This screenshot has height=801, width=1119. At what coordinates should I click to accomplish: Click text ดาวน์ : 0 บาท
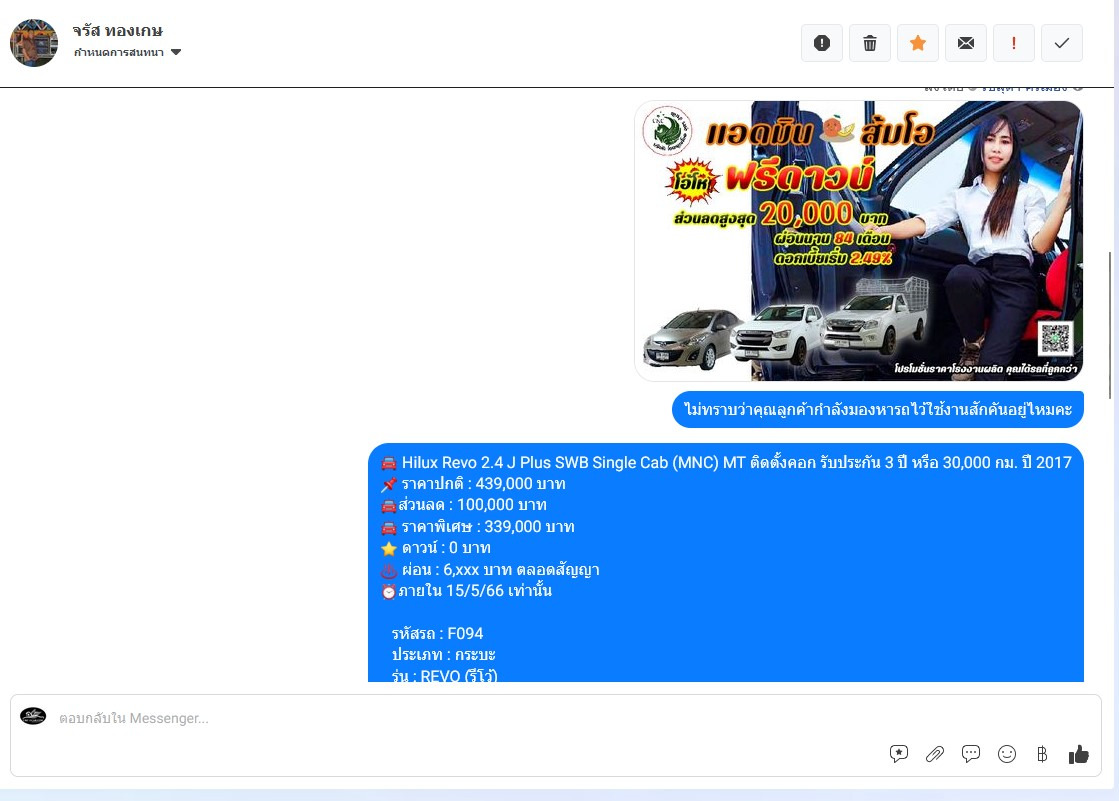click(x=446, y=548)
